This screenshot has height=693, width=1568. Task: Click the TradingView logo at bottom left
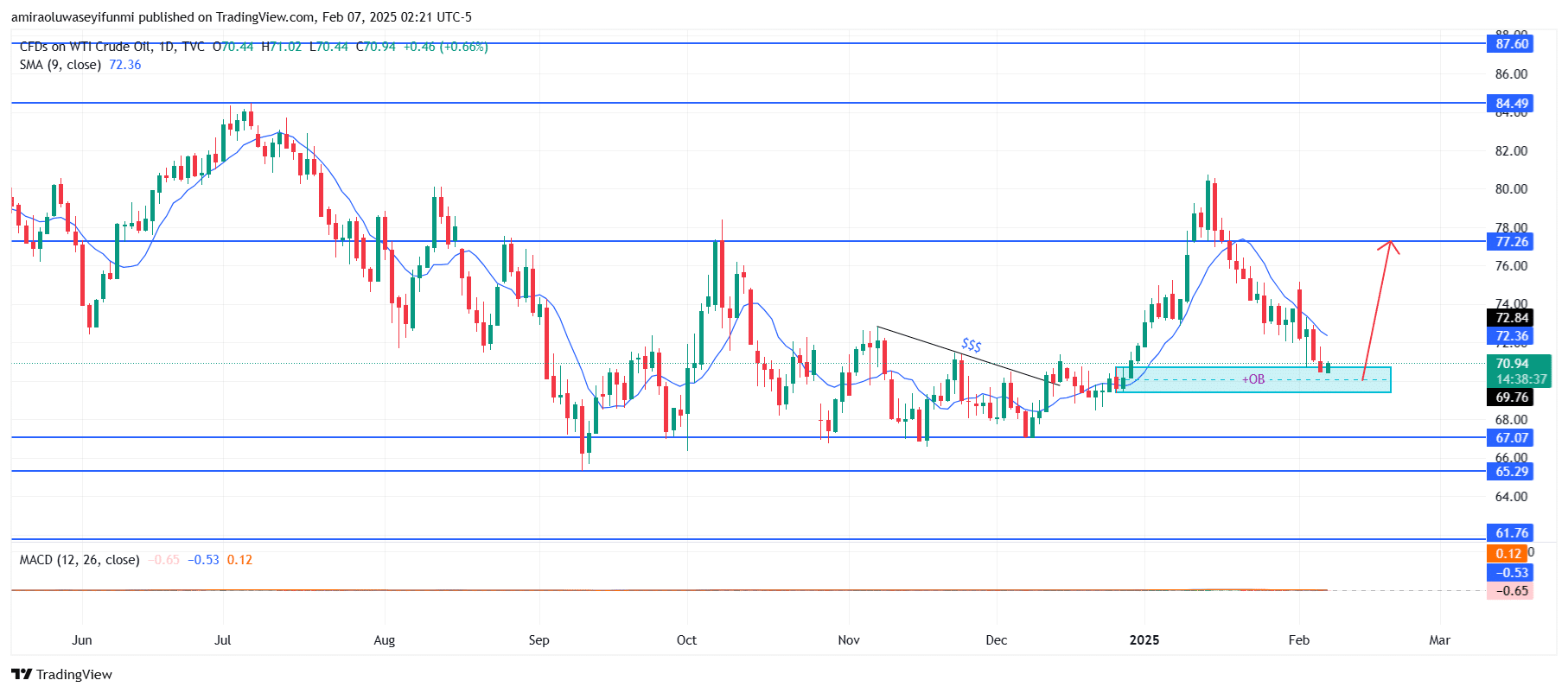coord(61,674)
